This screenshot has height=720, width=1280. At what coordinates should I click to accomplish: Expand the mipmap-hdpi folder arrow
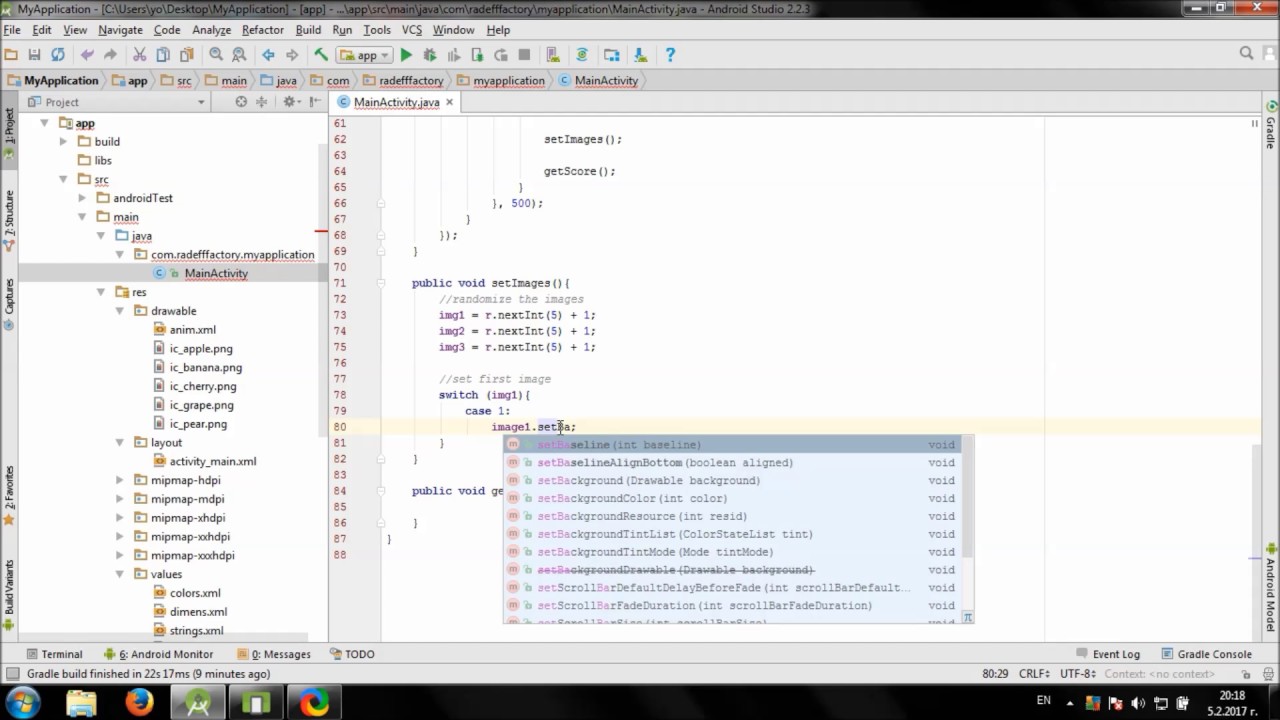[119, 480]
